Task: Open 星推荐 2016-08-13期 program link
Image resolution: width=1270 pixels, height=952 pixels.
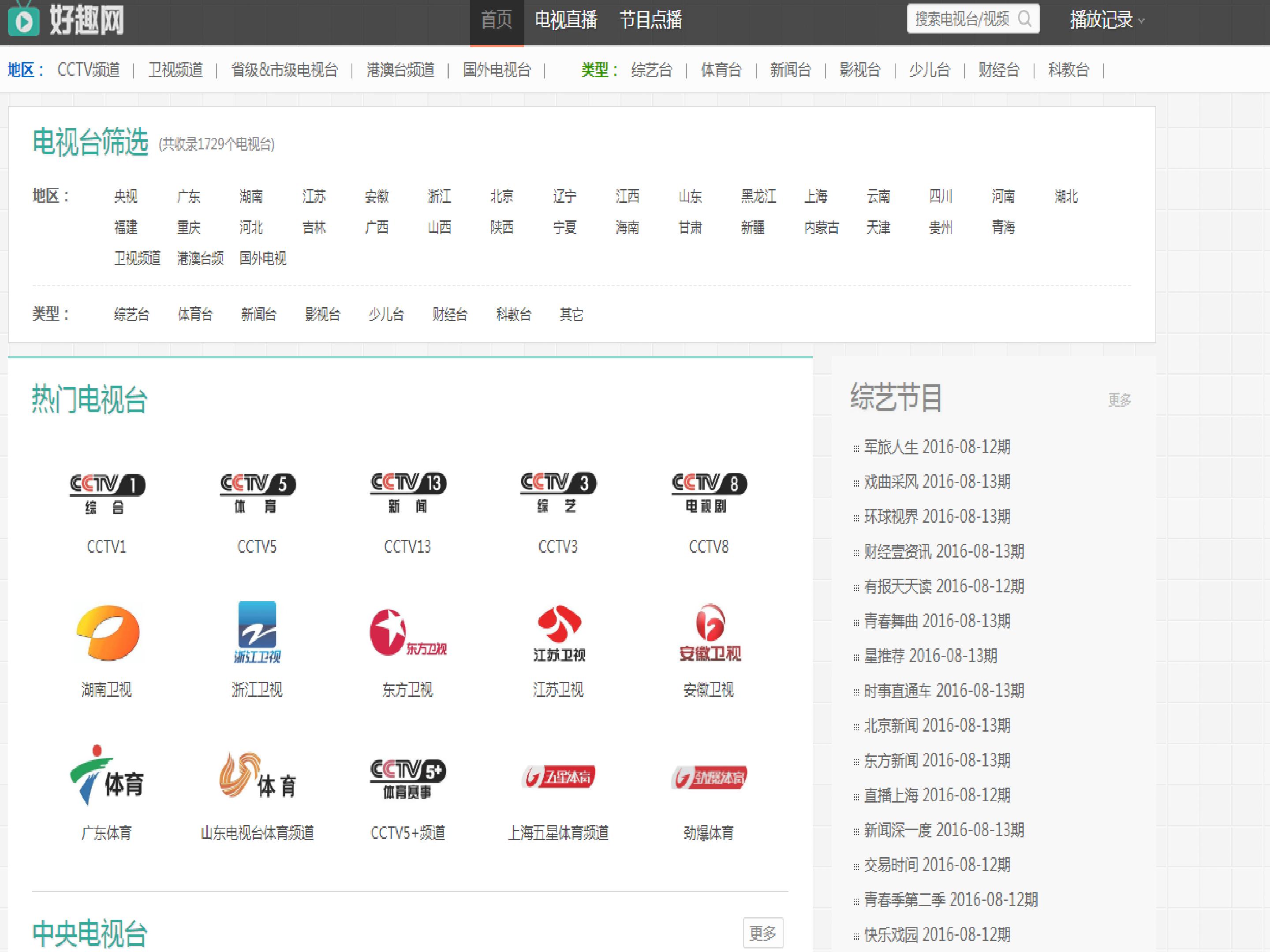Action: 930,656
